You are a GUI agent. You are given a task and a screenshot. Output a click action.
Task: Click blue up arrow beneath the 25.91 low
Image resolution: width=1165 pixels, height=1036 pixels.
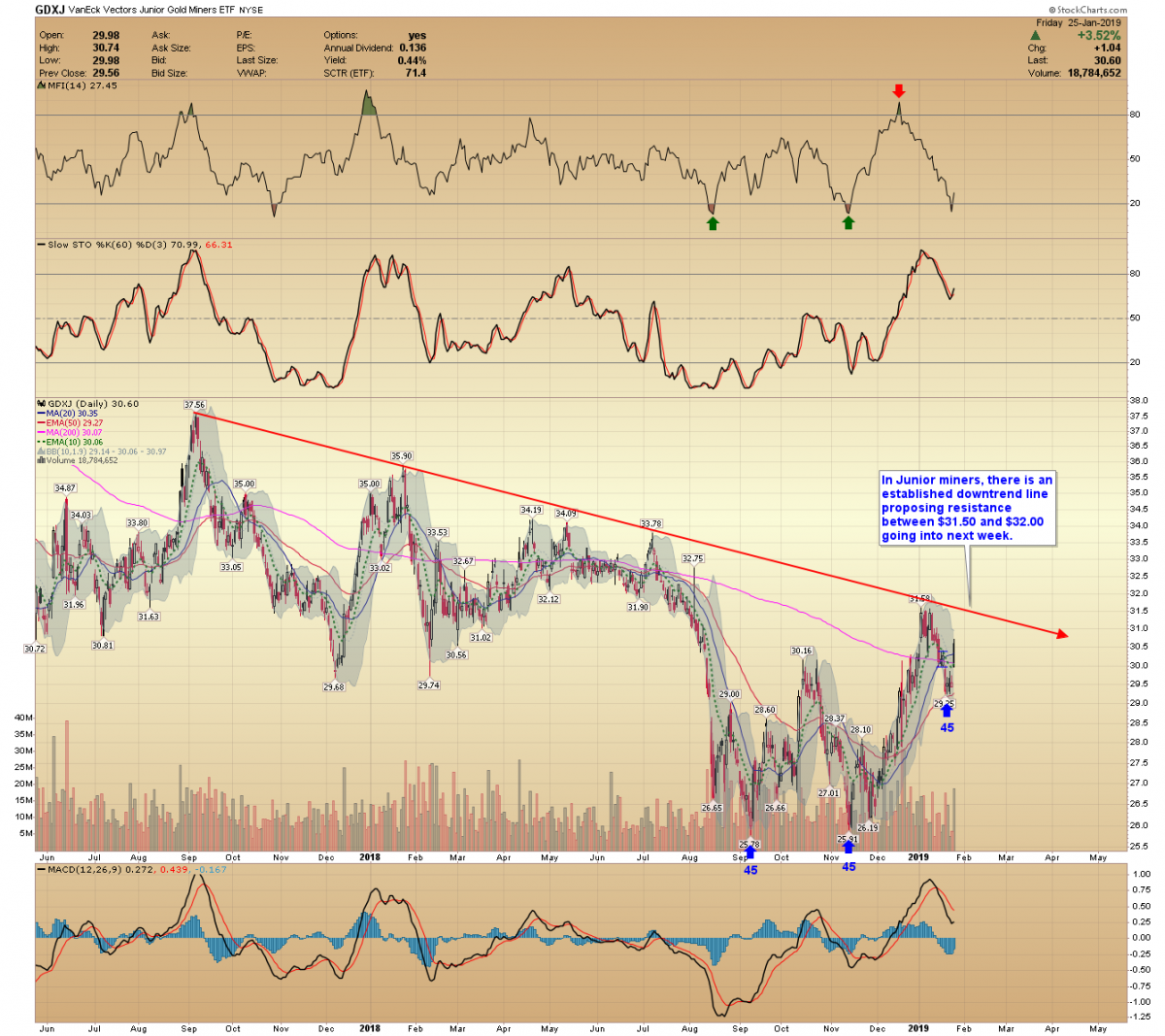tap(849, 849)
